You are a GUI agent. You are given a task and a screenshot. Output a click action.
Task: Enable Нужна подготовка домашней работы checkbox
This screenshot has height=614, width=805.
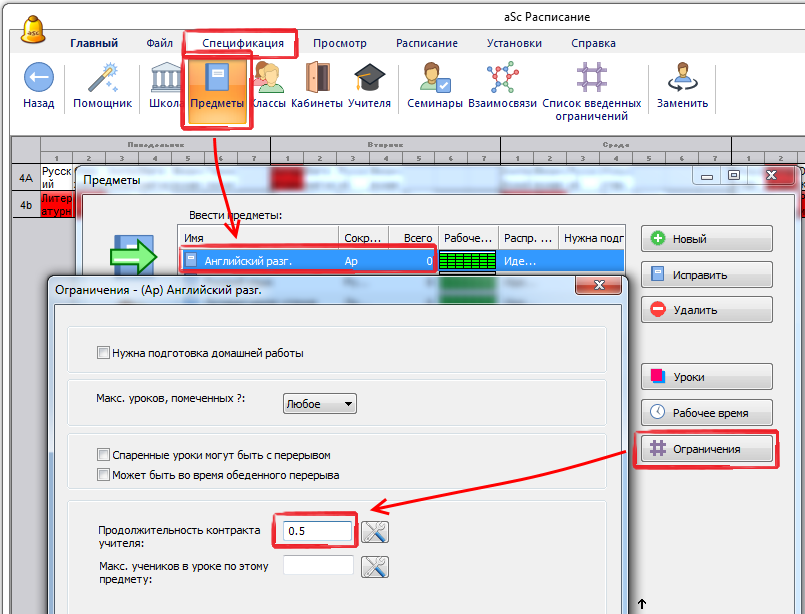click(104, 352)
